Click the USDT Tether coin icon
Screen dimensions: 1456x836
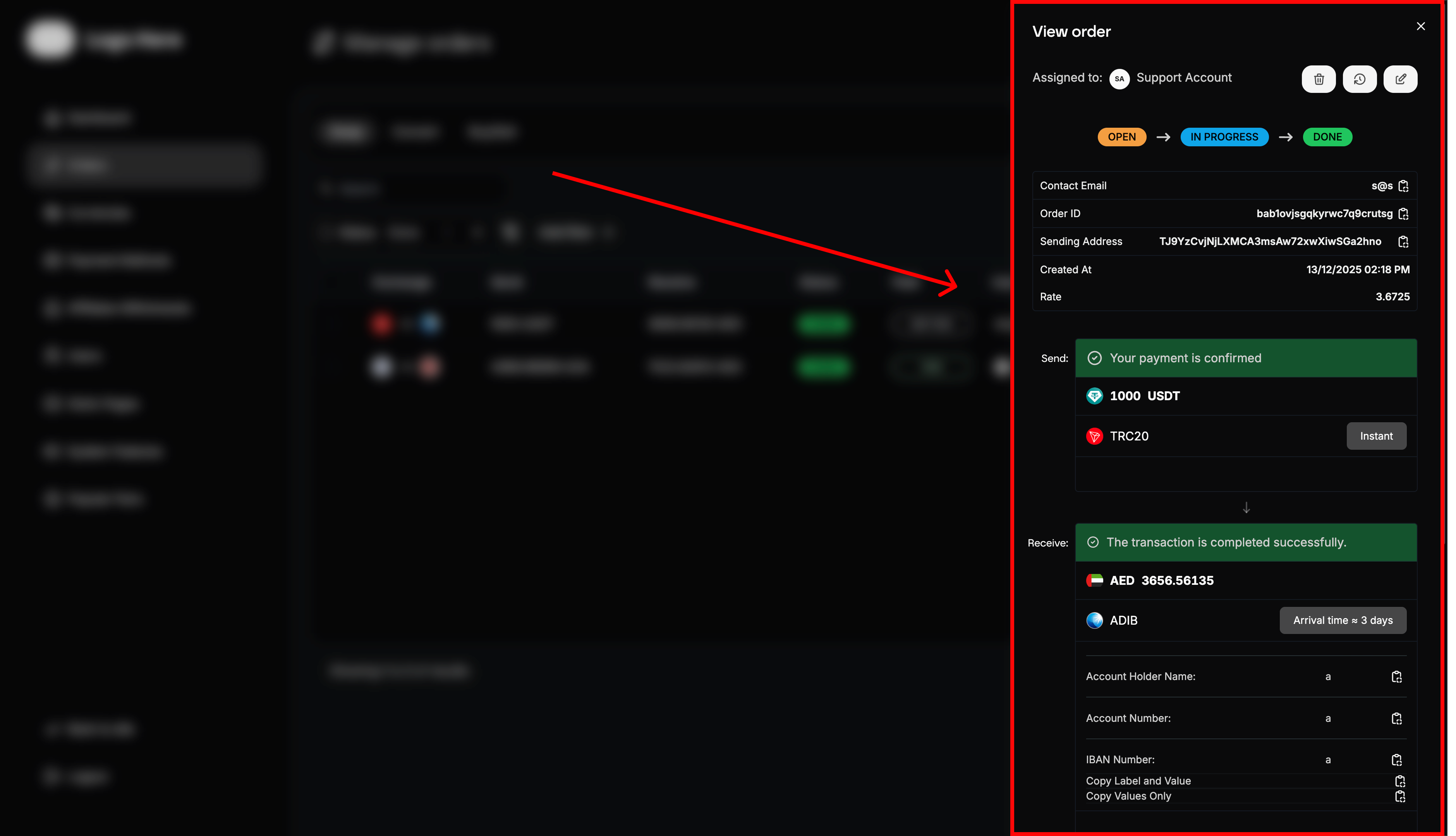1095,396
